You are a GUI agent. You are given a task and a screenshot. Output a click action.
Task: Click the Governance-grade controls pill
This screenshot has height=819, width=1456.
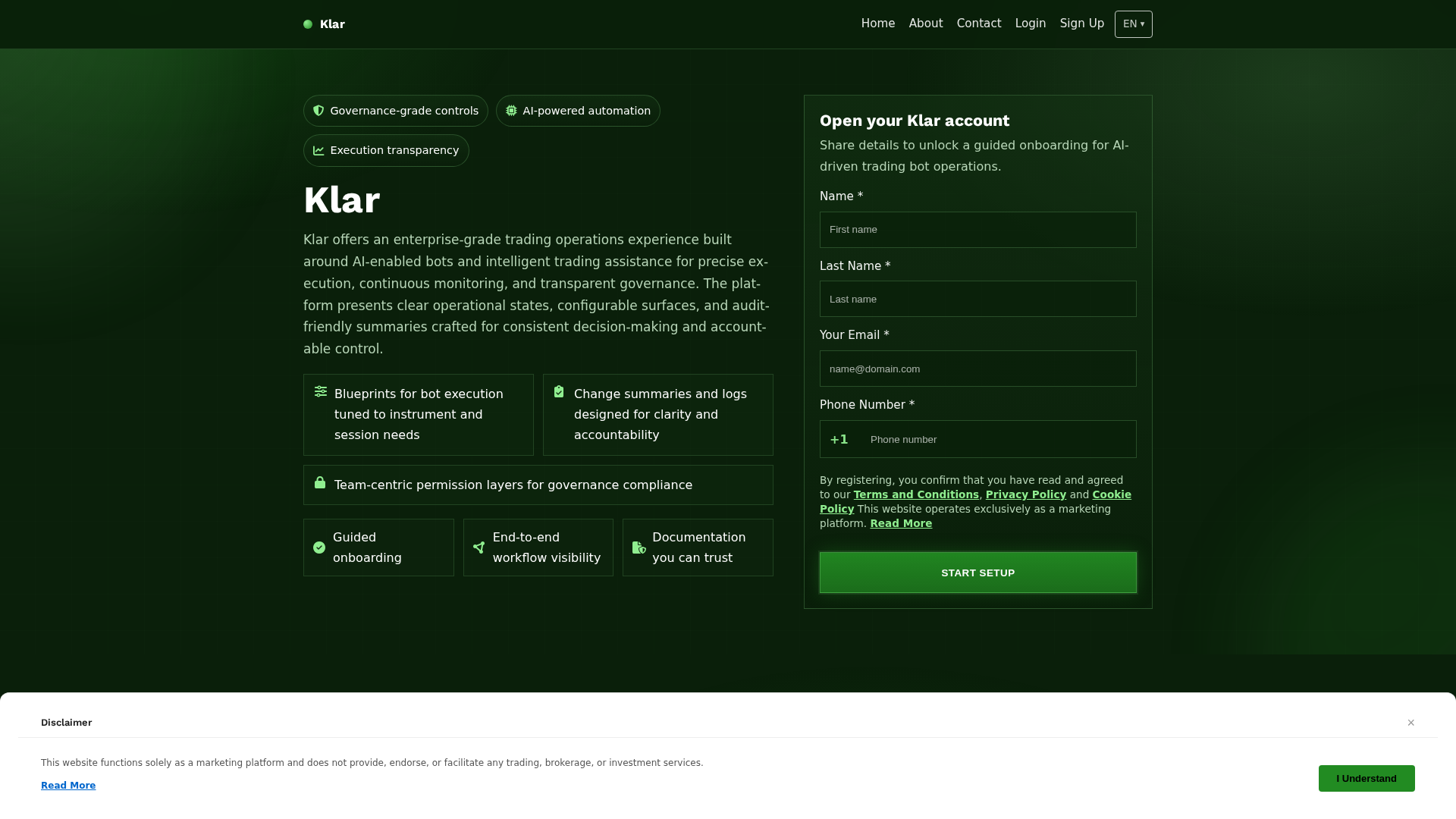[x=396, y=111]
